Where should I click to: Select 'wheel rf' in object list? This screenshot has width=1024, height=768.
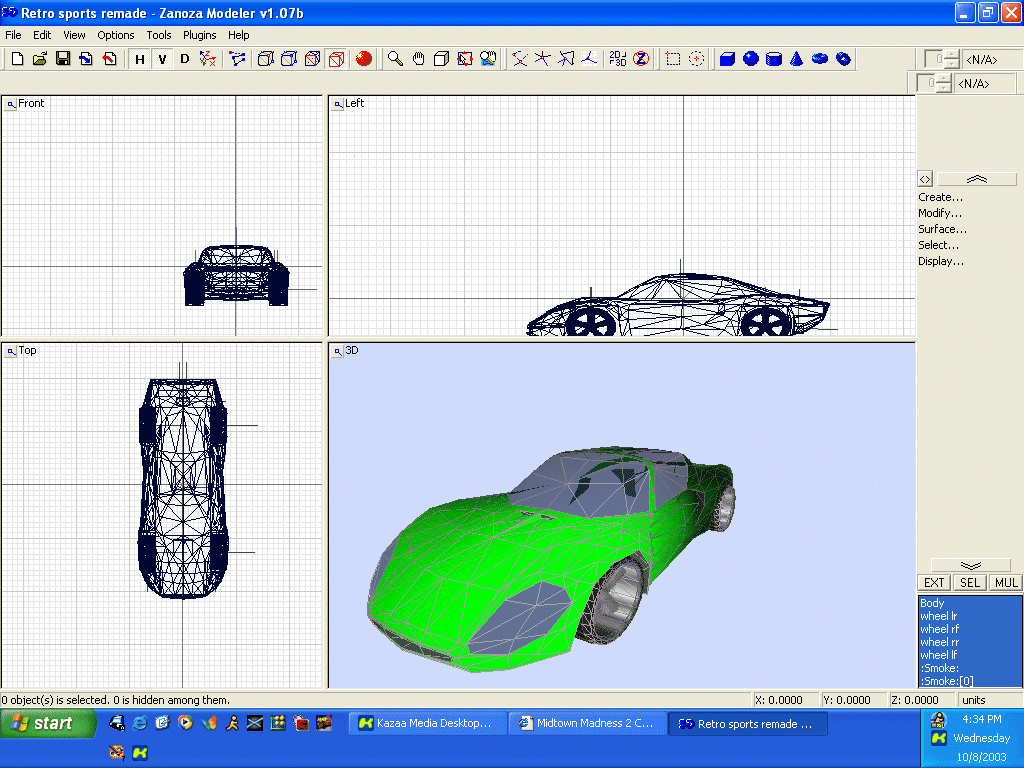pos(939,629)
